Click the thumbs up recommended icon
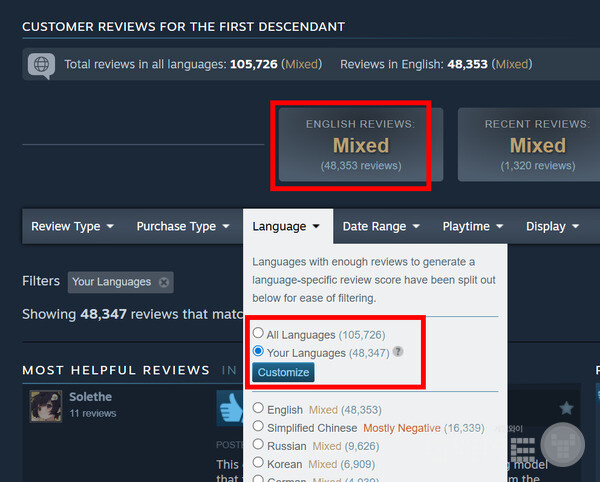The image size is (600, 482). pos(231,408)
